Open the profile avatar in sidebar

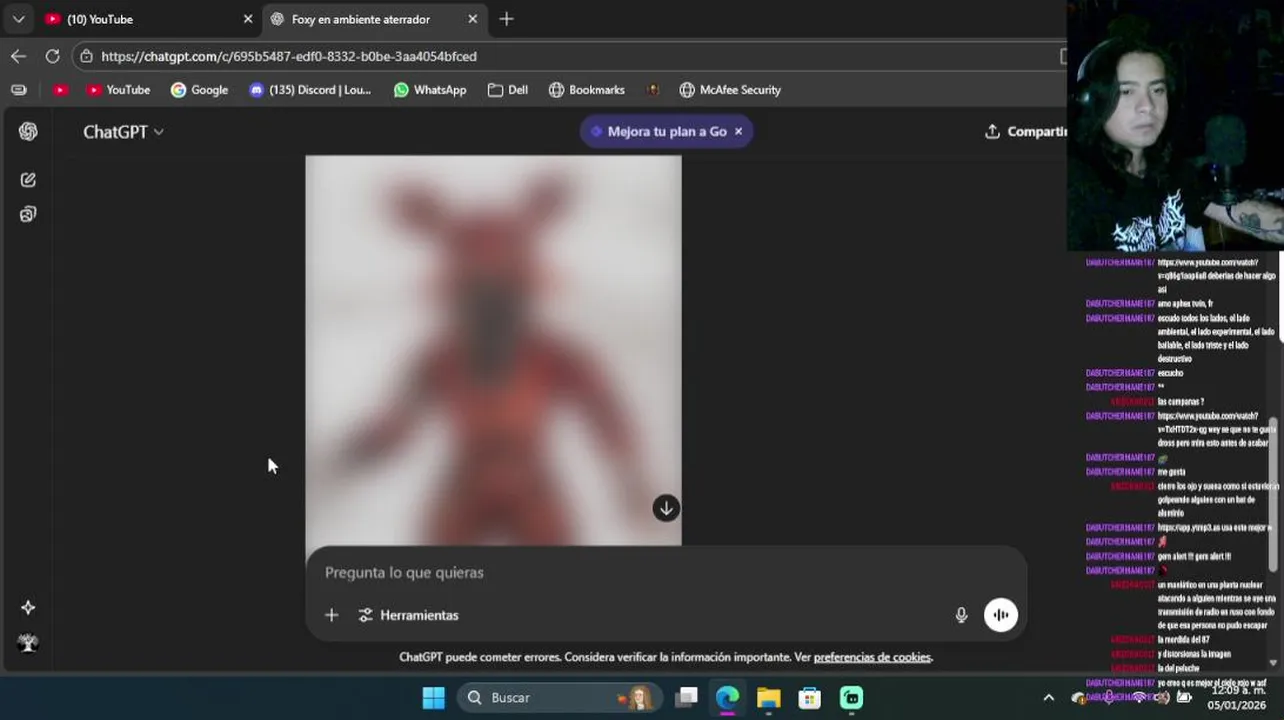point(28,643)
